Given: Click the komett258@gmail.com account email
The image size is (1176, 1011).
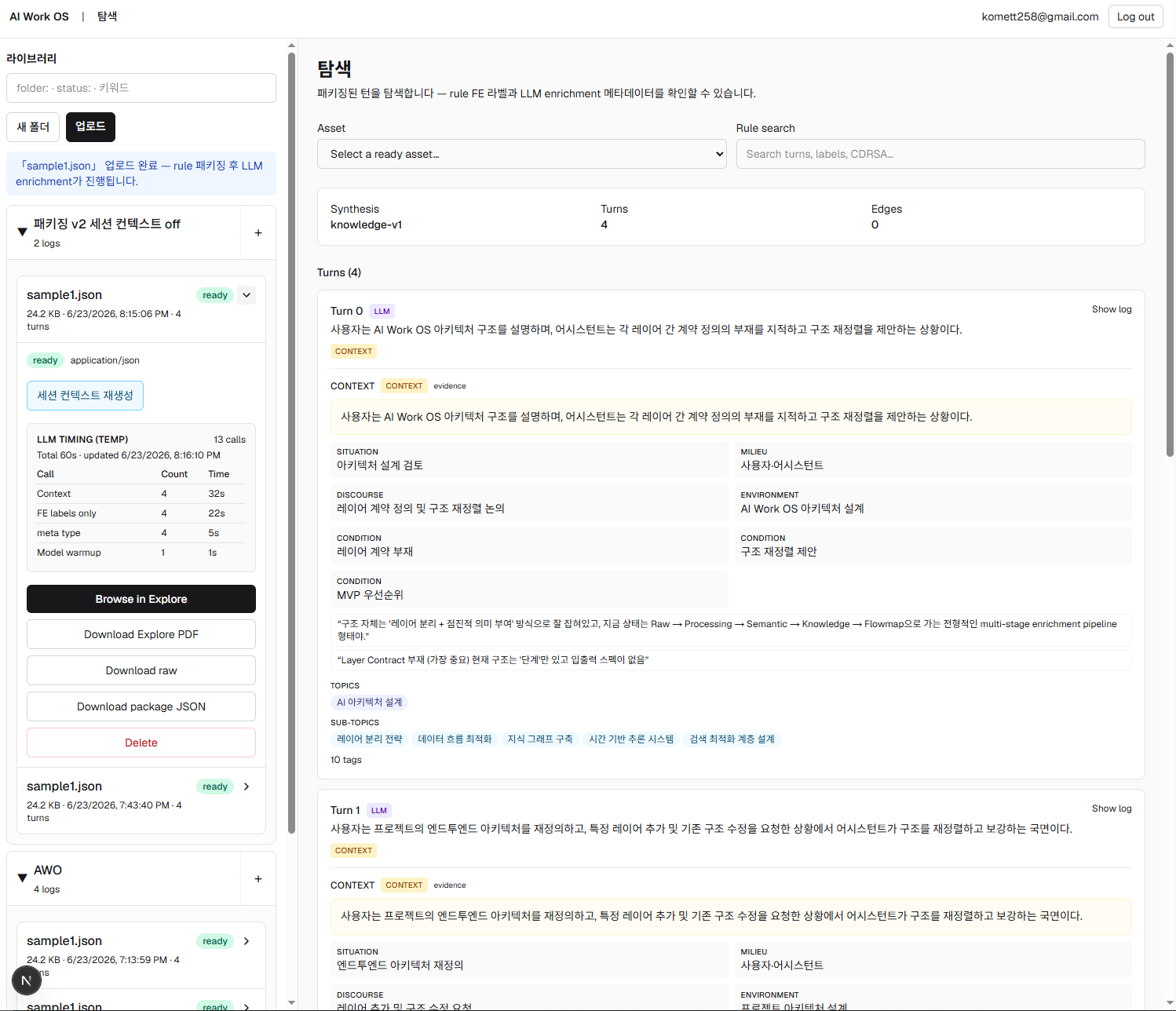Looking at the screenshot, I should pyautogui.click(x=1040, y=16).
